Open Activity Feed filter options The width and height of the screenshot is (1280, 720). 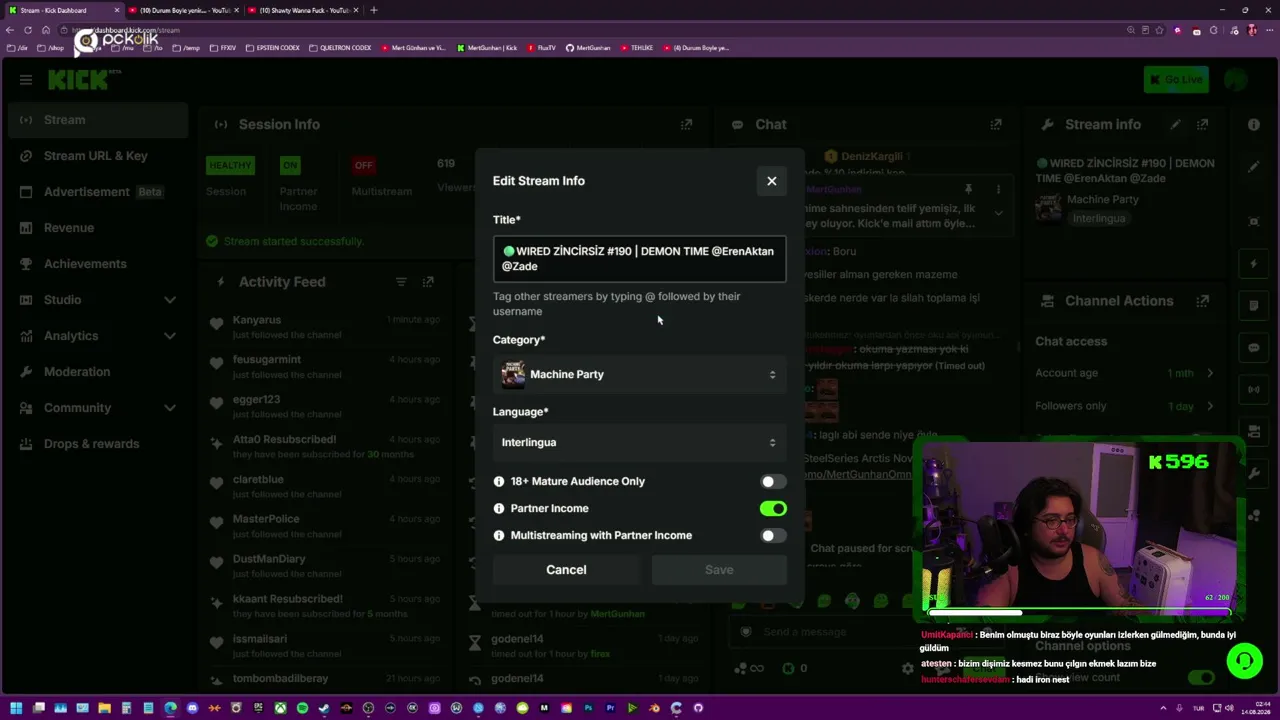(x=401, y=282)
